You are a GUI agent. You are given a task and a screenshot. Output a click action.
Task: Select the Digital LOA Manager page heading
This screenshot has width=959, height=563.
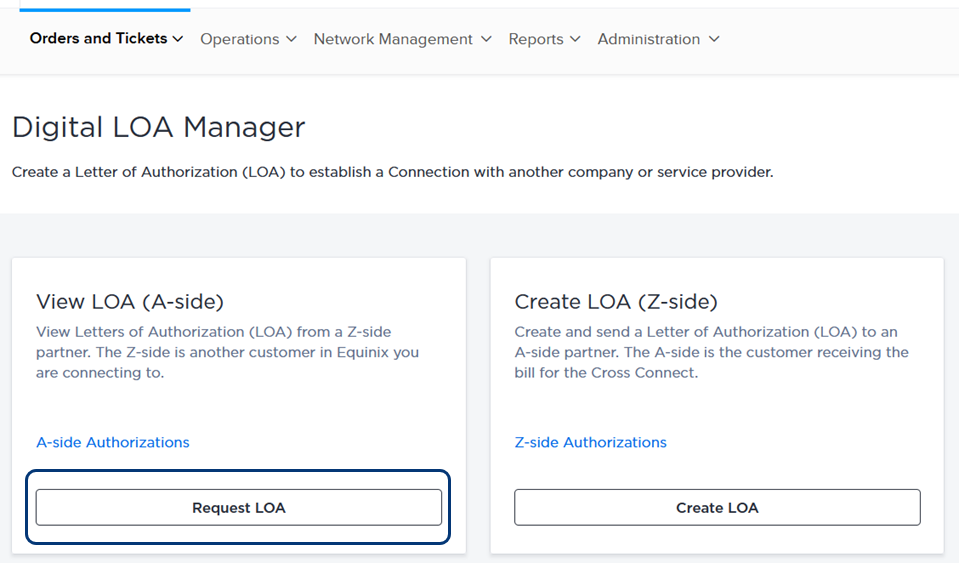coord(158,127)
